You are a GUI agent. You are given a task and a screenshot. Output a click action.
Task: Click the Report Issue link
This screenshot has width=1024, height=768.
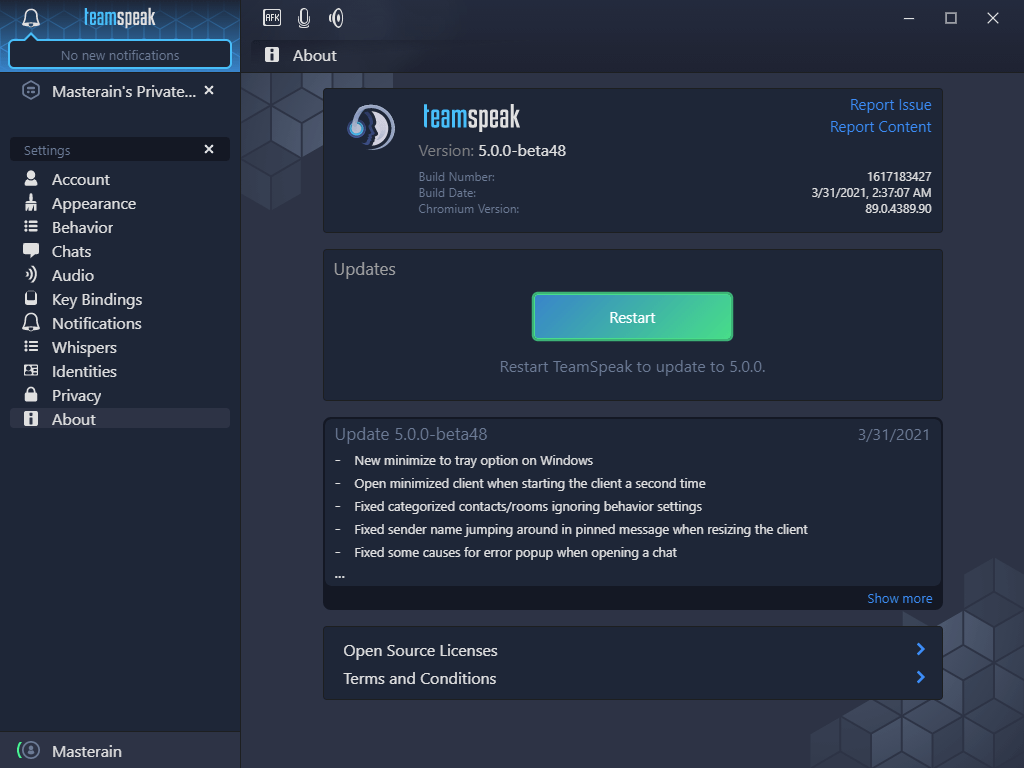890,105
